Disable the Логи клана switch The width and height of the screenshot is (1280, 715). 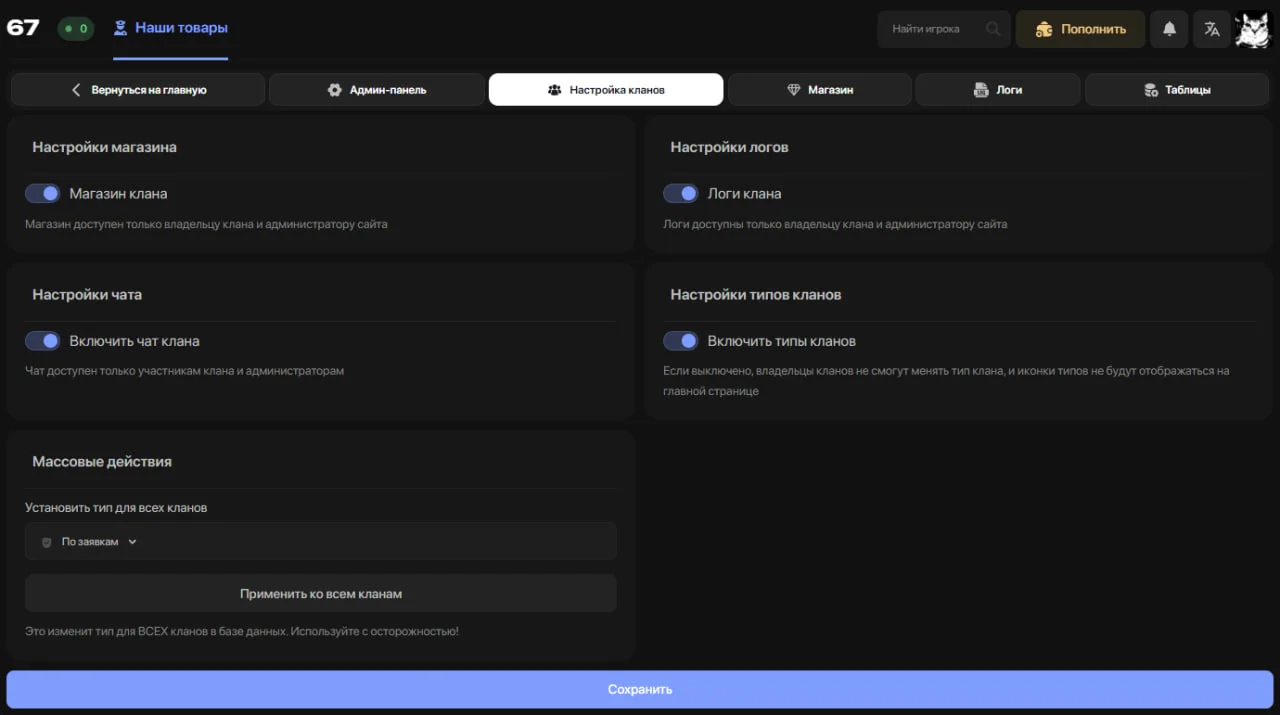click(681, 193)
